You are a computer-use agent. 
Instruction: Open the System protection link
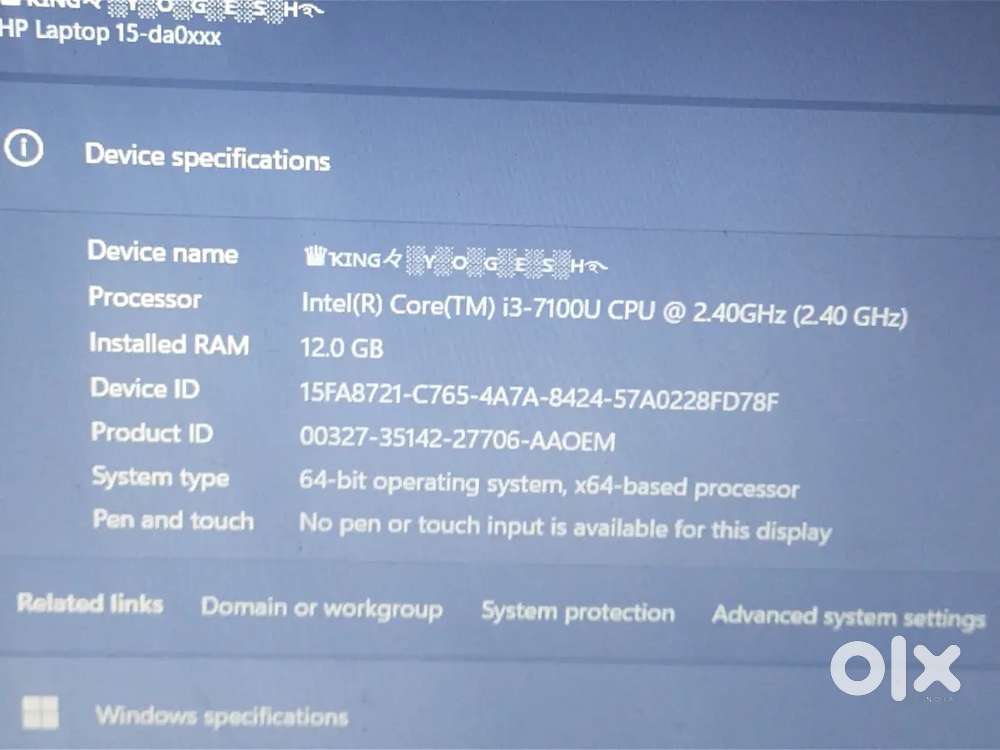578,612
